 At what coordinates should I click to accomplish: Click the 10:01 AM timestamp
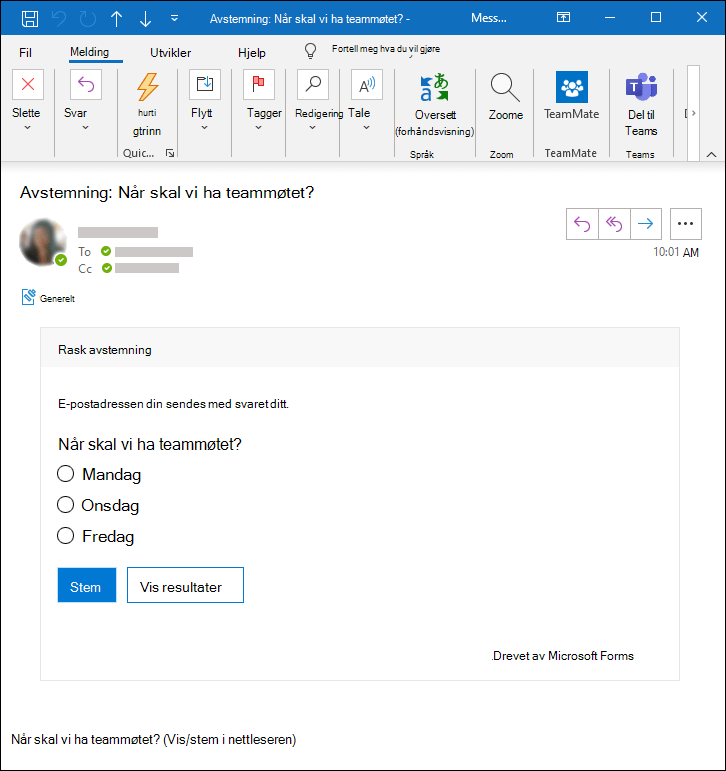click(676, 252)
